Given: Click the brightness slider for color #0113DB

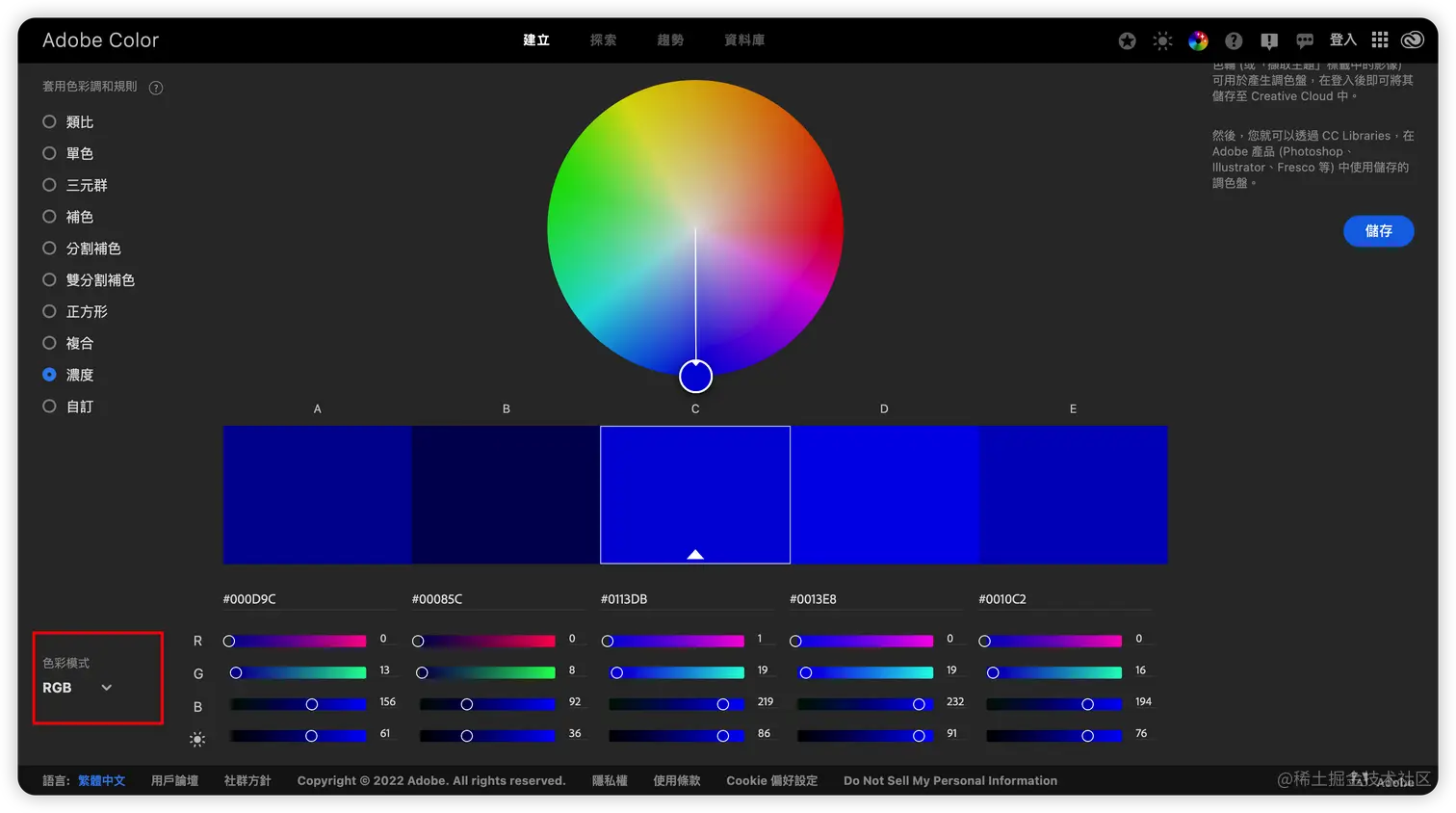Looking at the screenshot, I should click(x=675, y=736).
